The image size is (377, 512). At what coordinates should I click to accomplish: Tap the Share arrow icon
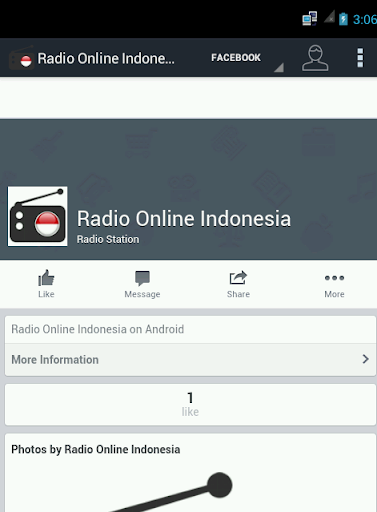coord(238,278)
